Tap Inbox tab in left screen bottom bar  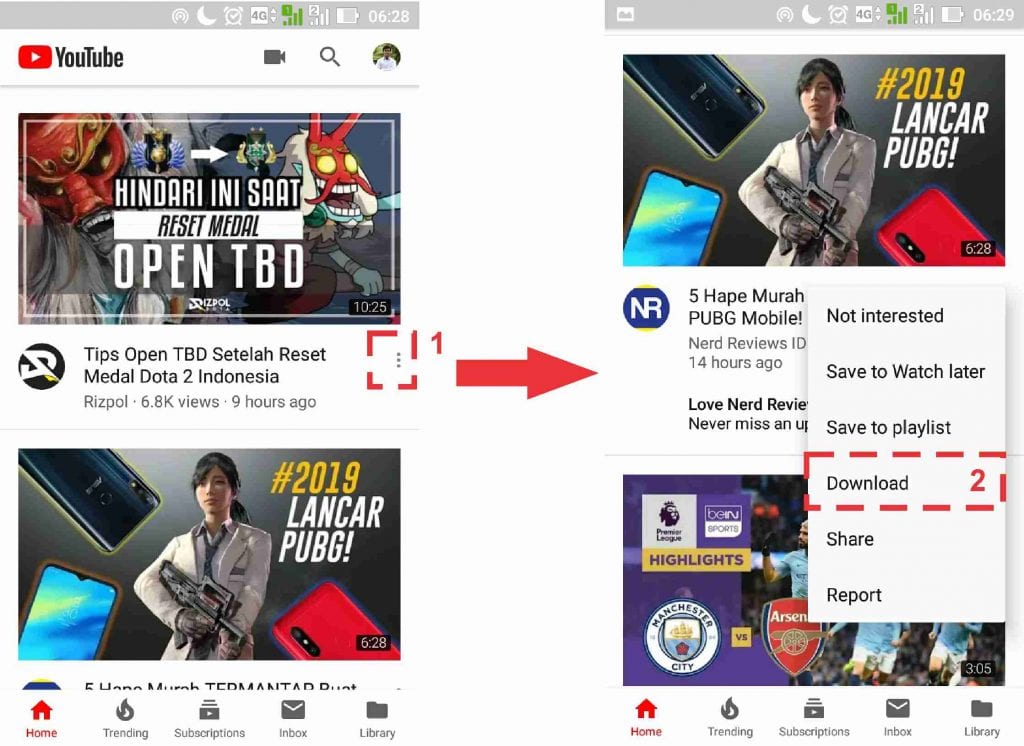click(x=293, y=719)
